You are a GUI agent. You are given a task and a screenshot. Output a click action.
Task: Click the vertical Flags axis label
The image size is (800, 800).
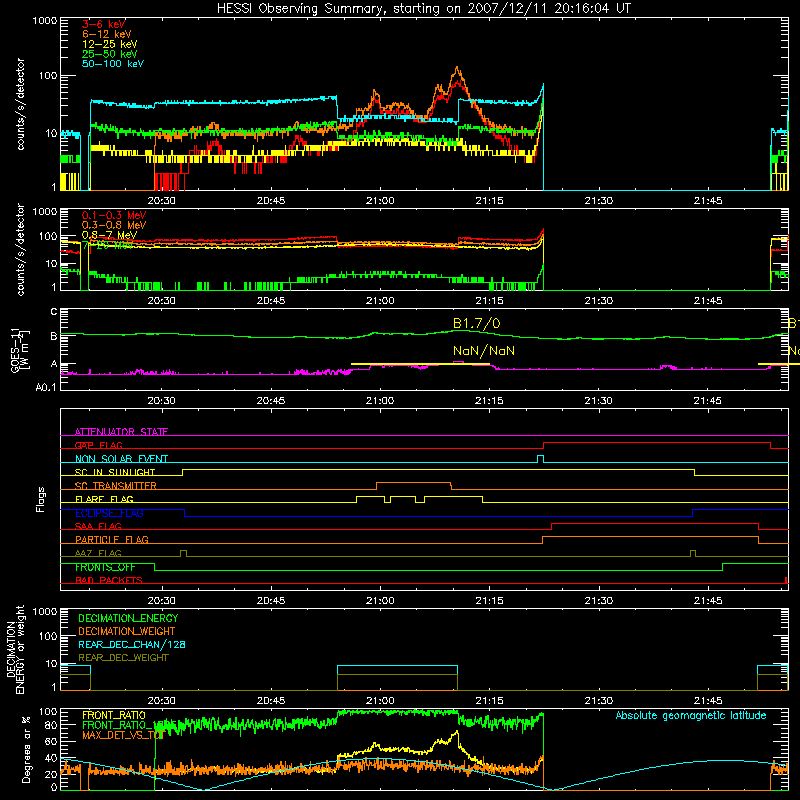point(40,499)
